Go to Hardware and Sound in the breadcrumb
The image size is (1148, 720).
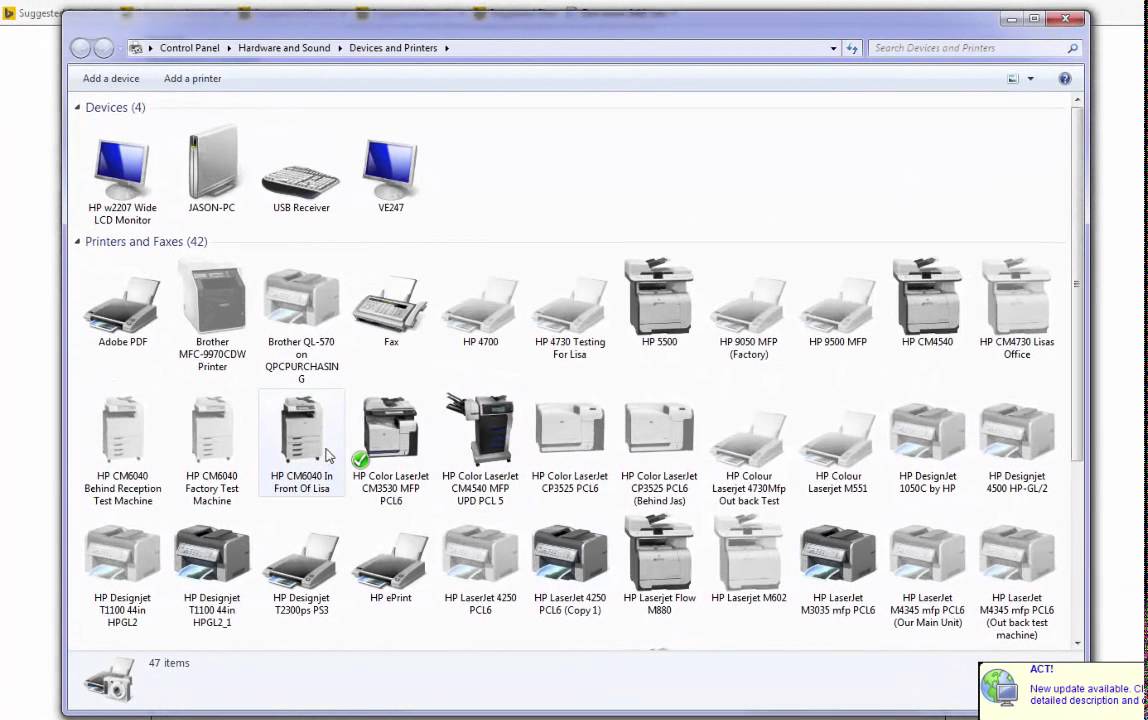(x=284, y=48)
